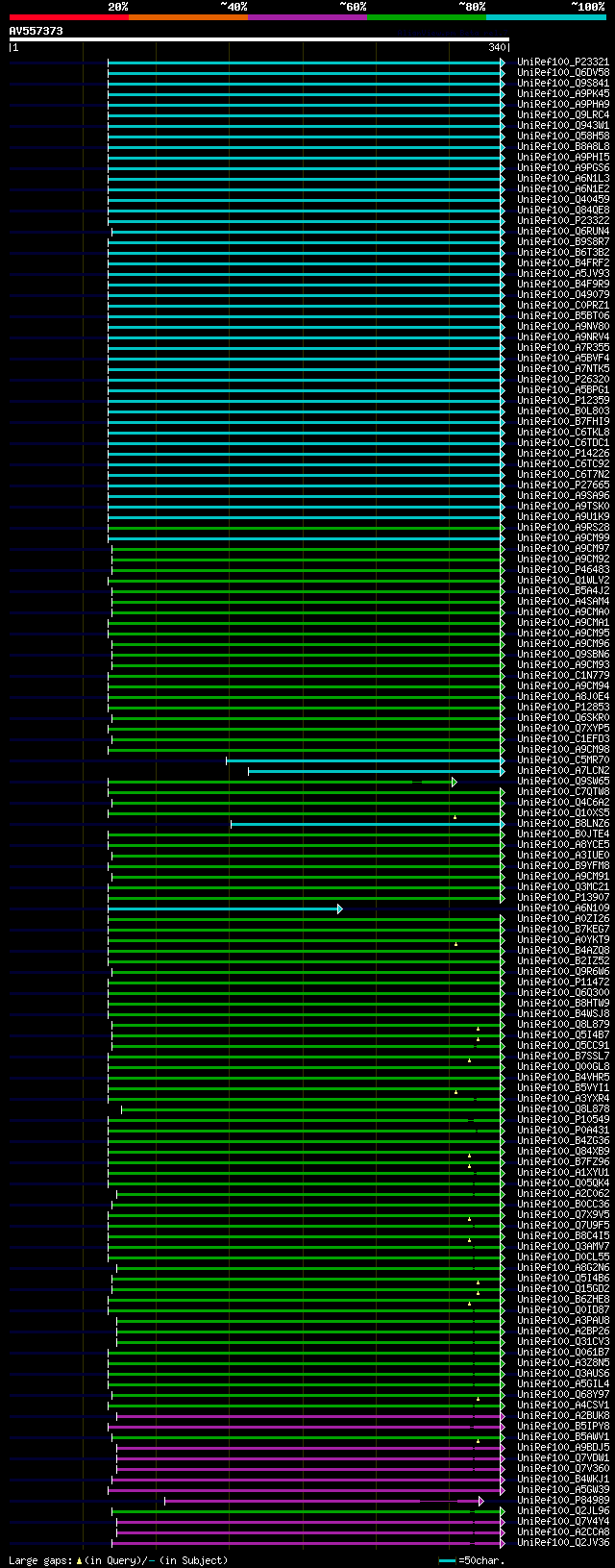Select hit label UniRef100_C5MR70

(563, 760)
